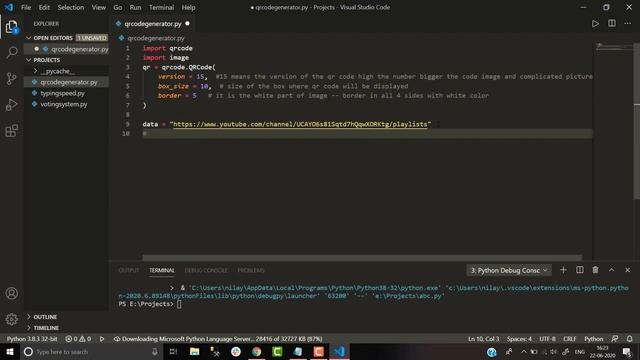Click the Windows search box

(x=91, y=351)
